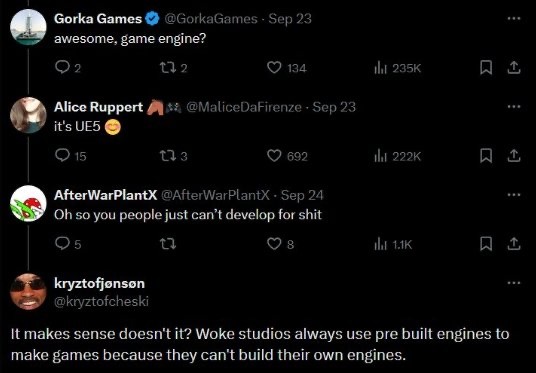Like the 'awesome, game engine?' tweet
The height and width of the screenshot is (373, 536).
pos(286,68)
